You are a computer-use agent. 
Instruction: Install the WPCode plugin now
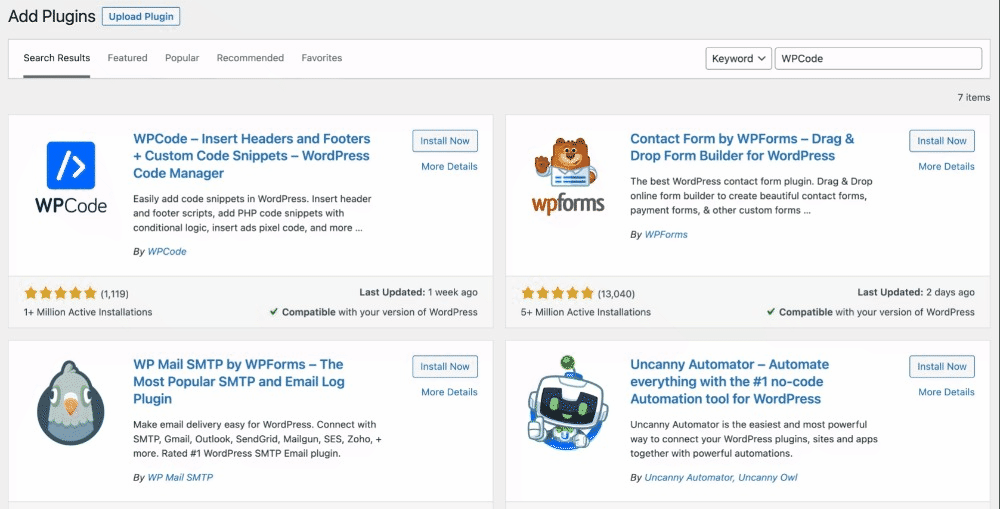[x=445, y=141]
